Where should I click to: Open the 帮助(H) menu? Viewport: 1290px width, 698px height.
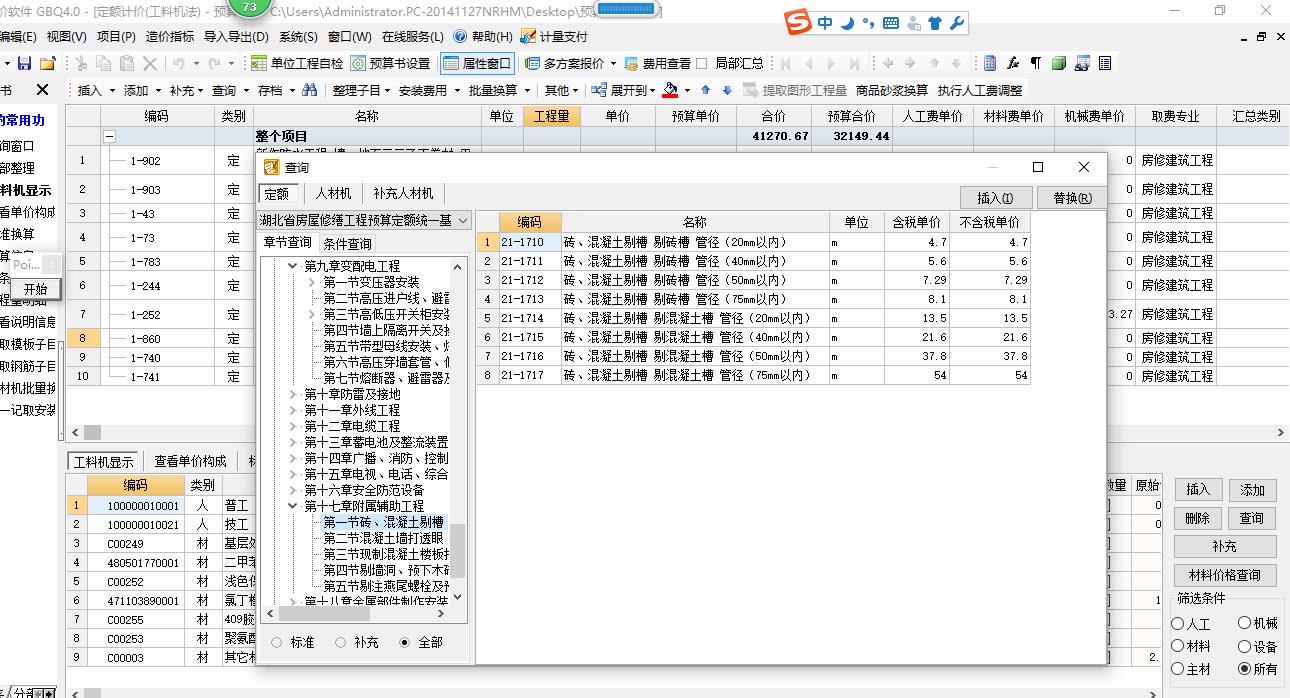click(x=483, y=37)
